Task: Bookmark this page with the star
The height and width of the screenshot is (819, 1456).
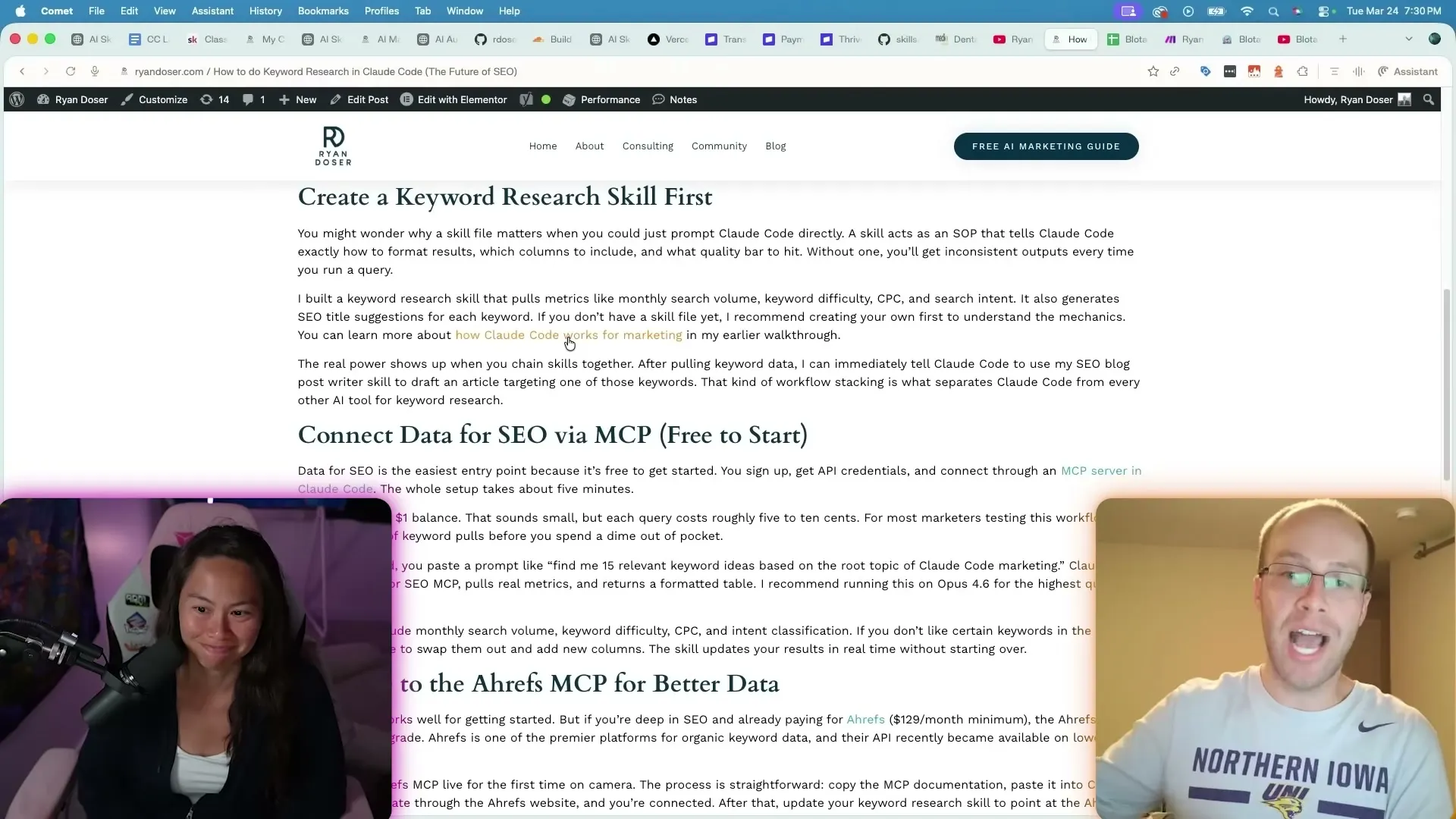Action: pos(1153,71)
